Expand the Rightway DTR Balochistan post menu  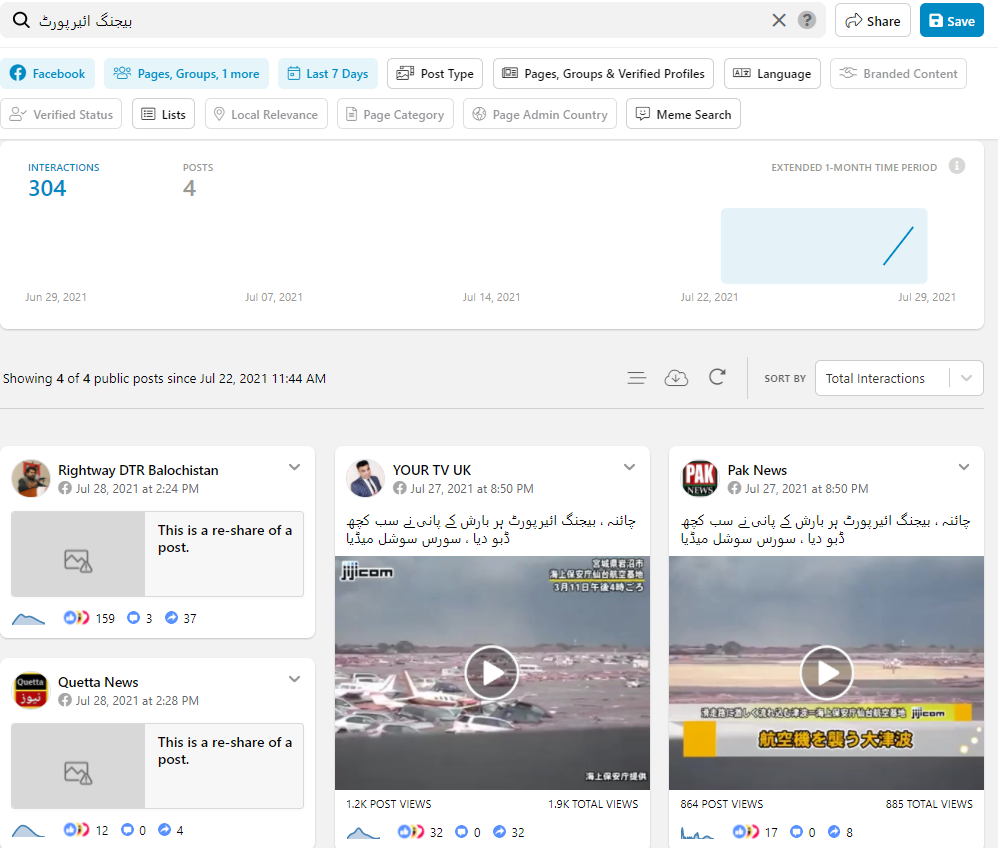coord(295,467)
